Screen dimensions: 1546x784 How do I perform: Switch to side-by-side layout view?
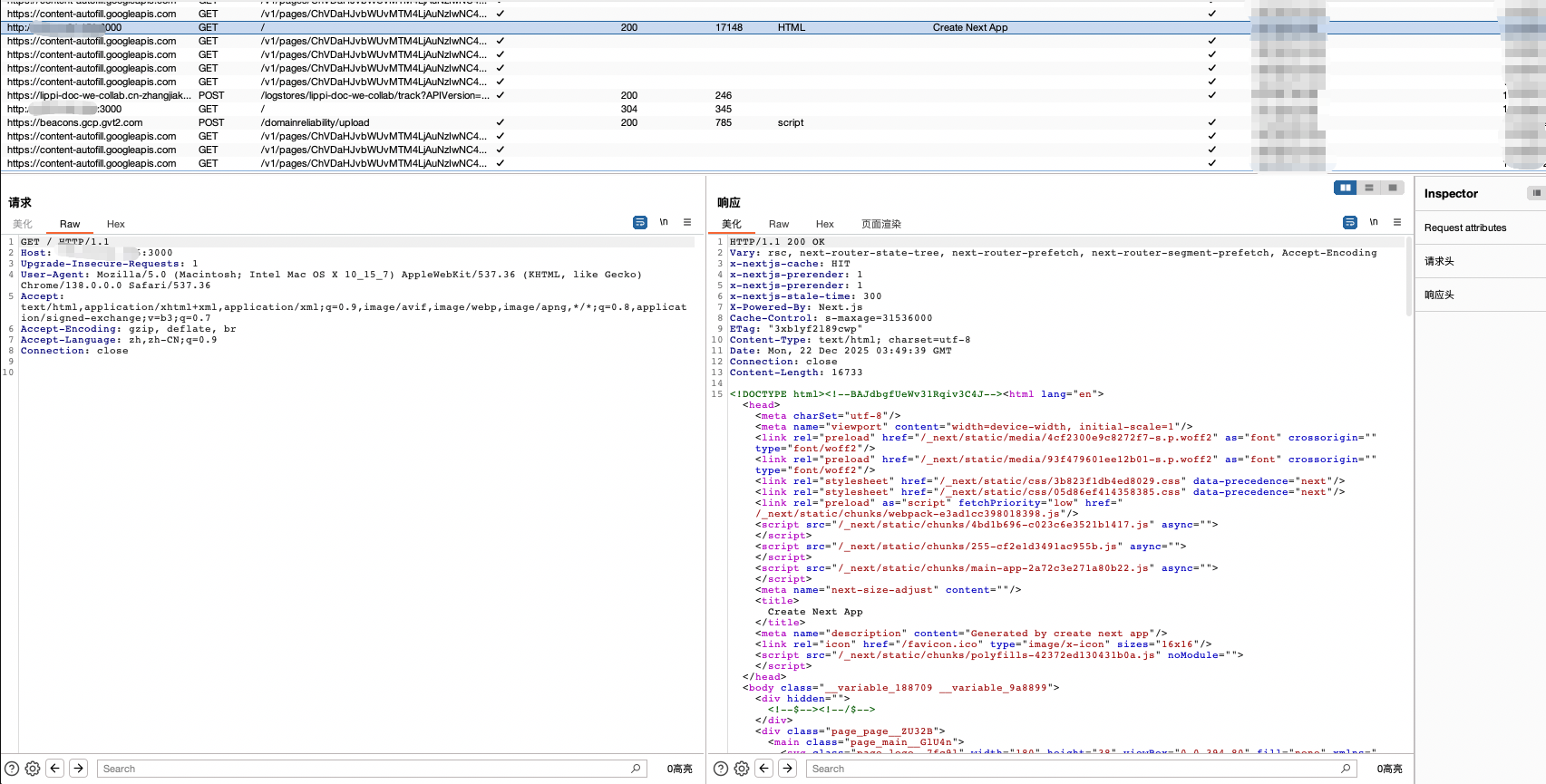point(1346,188)
